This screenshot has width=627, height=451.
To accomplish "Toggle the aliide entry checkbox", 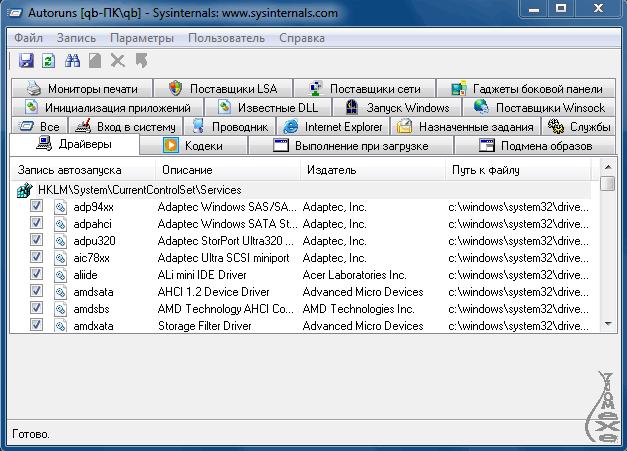I will click(36, 273).
